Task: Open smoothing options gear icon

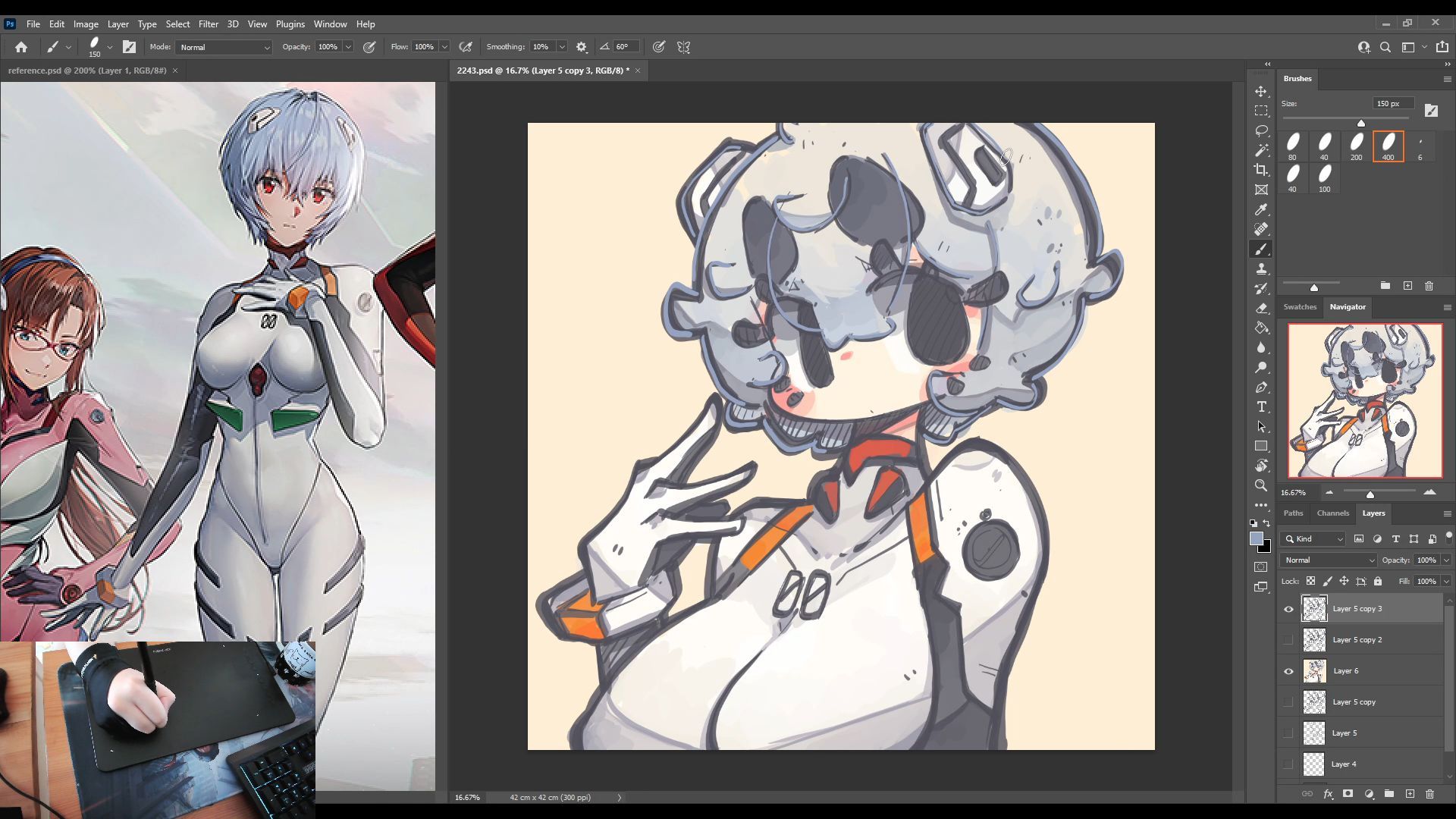Action: click(582, 47)
